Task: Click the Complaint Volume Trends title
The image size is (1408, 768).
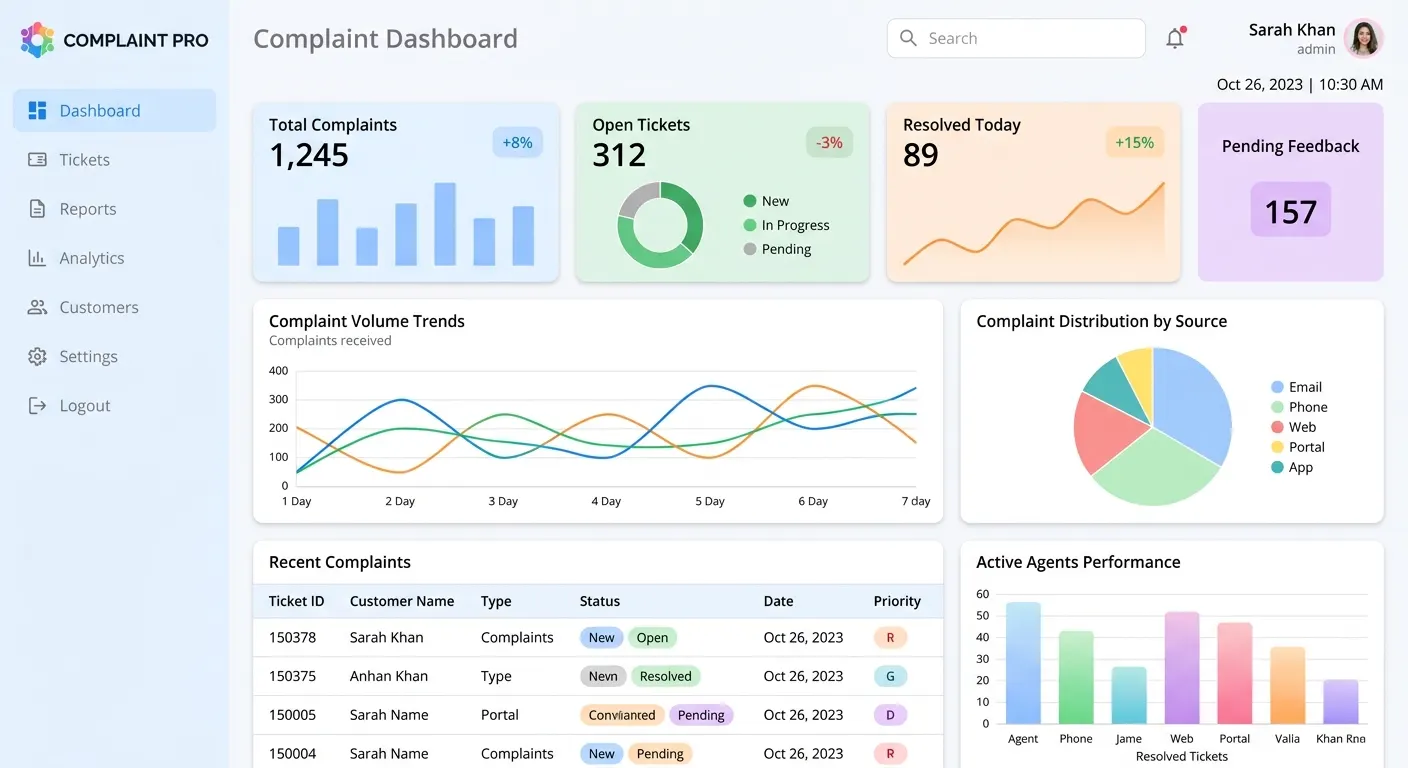Action: click(367, 321)
